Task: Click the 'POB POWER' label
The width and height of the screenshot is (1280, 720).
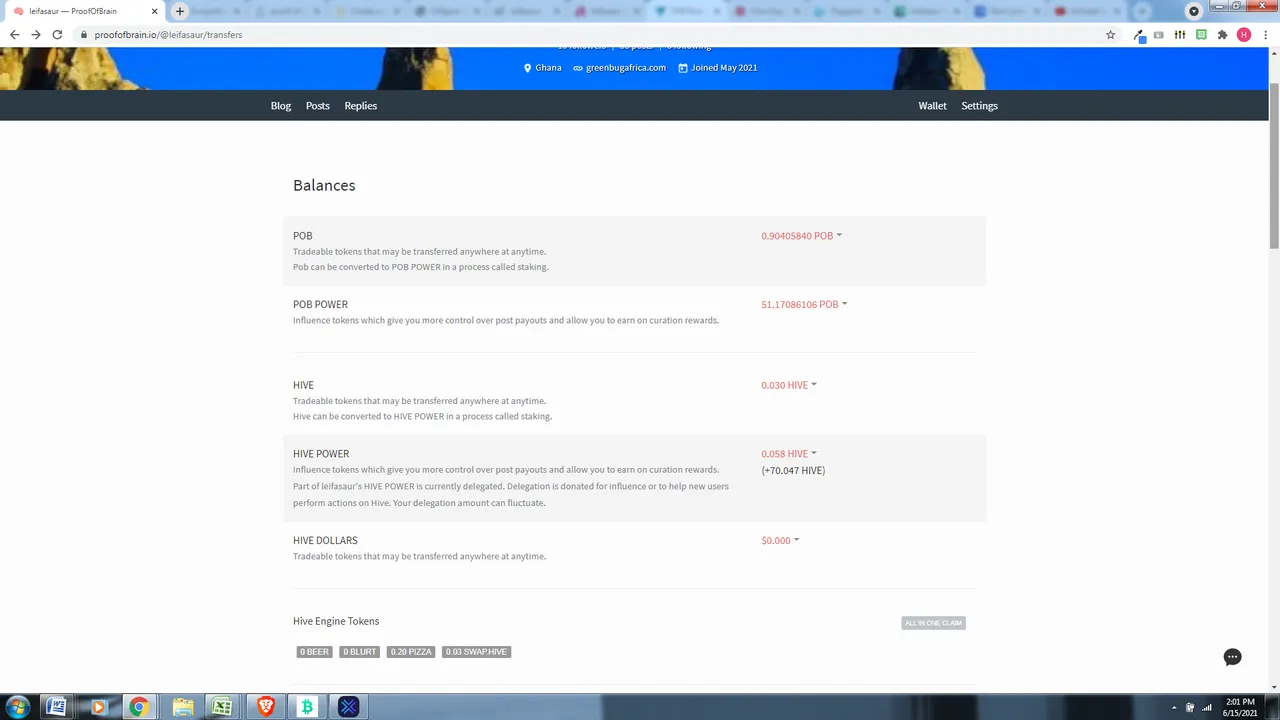Action: pyautogui.click(x=320, y=304)
